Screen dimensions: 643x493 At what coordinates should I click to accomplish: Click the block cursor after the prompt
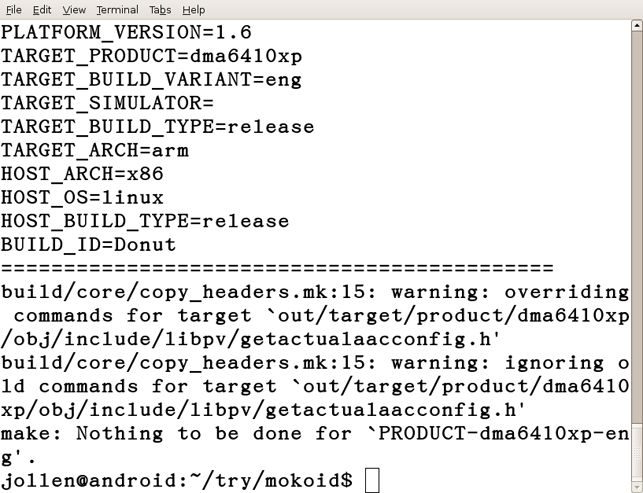coord(372,480)
